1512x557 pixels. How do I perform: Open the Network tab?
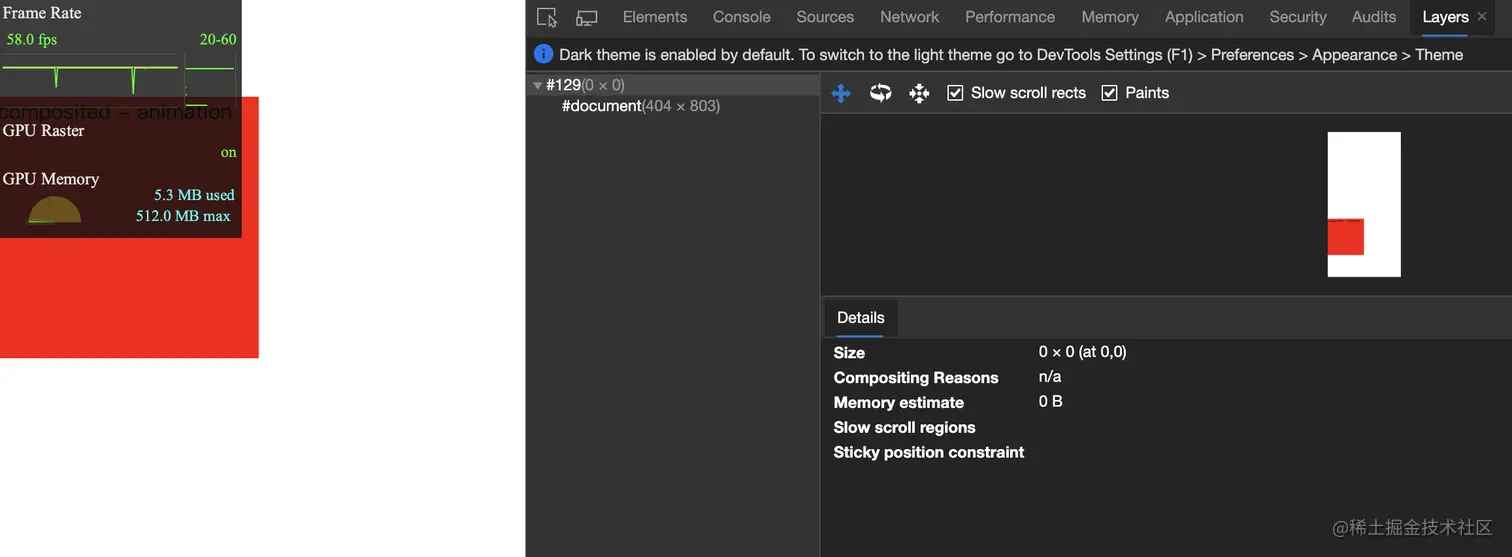[x=909, y=17]
